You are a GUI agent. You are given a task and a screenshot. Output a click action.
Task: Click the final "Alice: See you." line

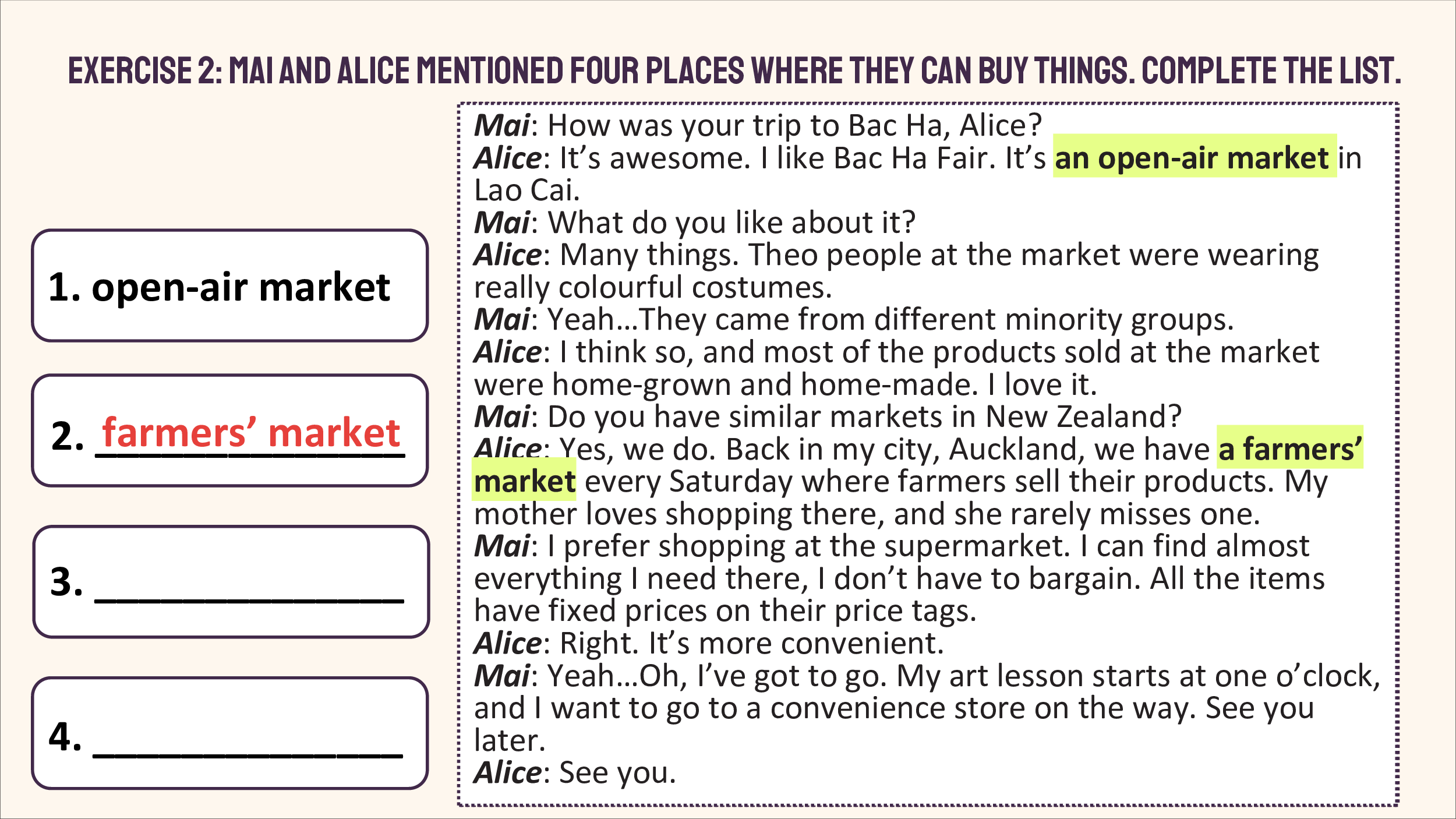[575, 772]
